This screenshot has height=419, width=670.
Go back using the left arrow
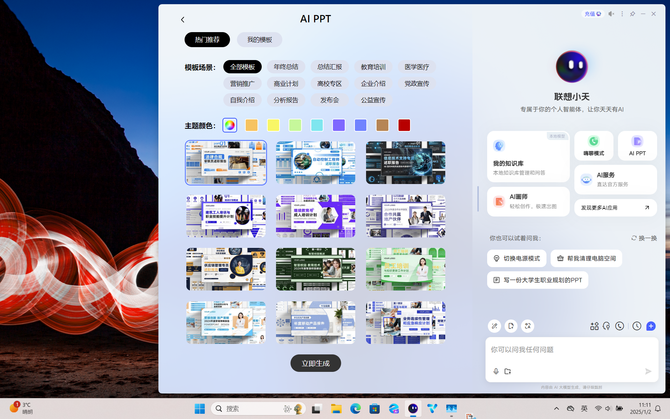[182, 20]
